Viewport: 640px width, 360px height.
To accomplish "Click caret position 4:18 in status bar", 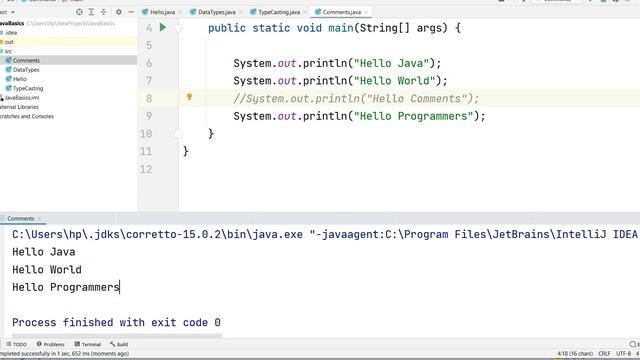I will pyautogui.click(x=575, y=354).
